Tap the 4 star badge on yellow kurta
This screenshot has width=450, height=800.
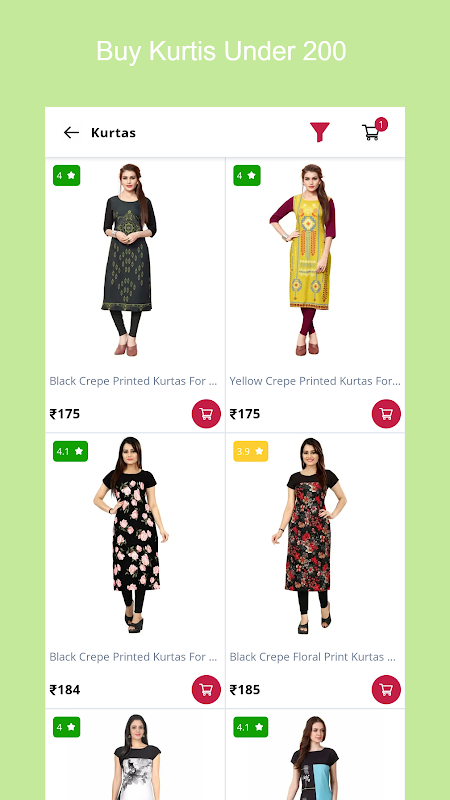tap(247, 176)
